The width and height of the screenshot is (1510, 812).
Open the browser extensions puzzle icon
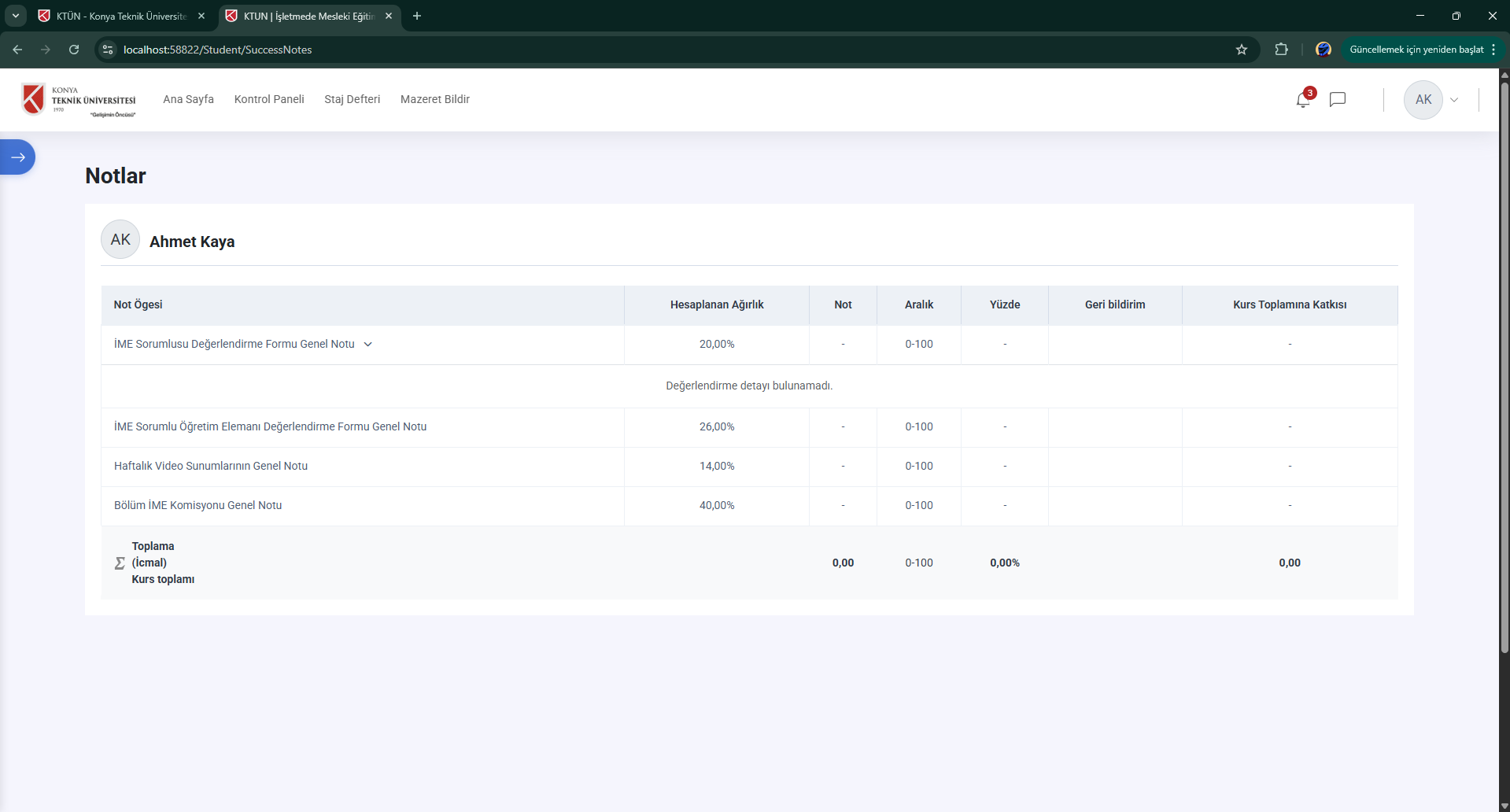1281,50
